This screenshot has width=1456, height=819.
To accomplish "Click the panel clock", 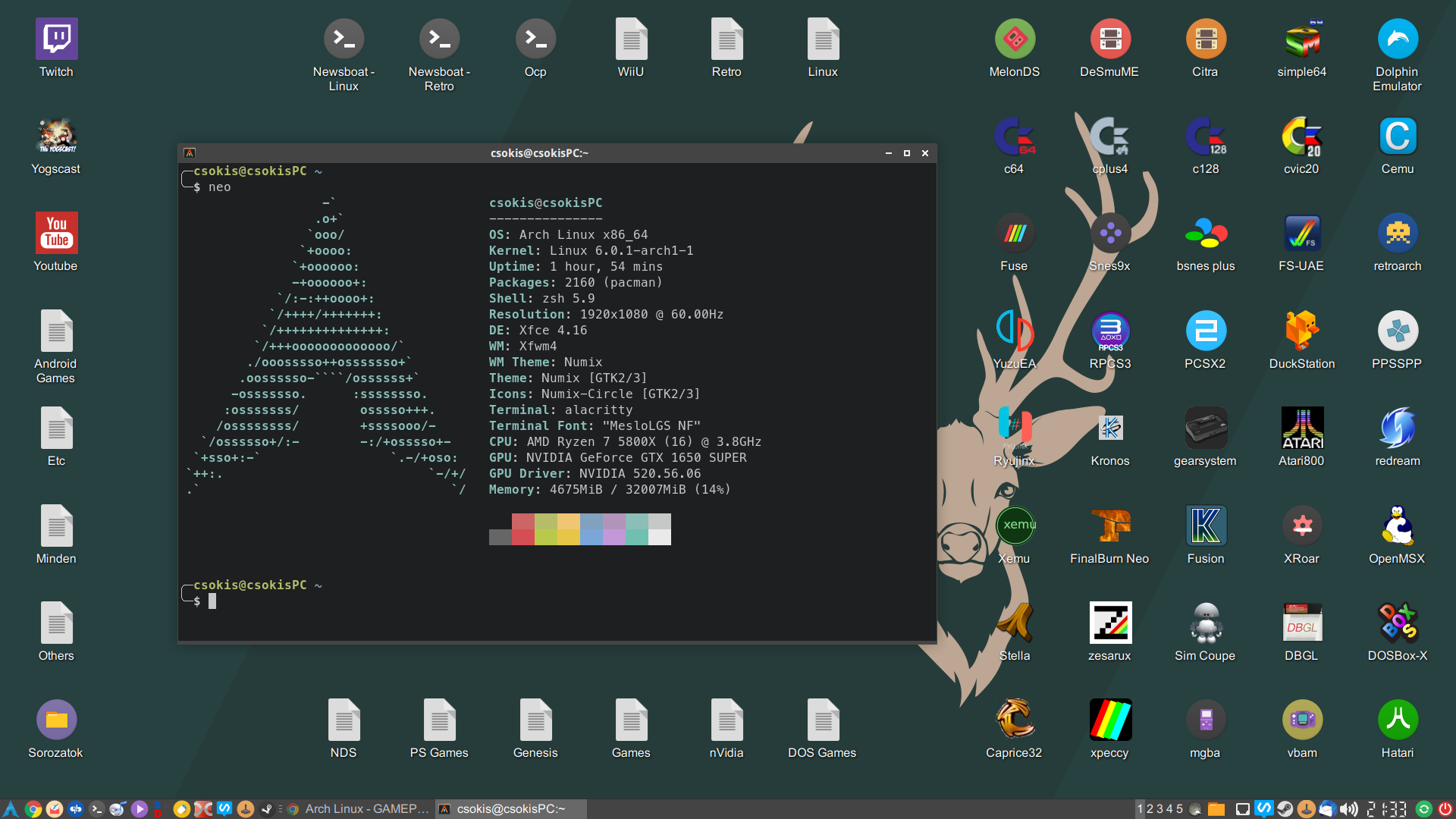I will tap(1386, 809).
